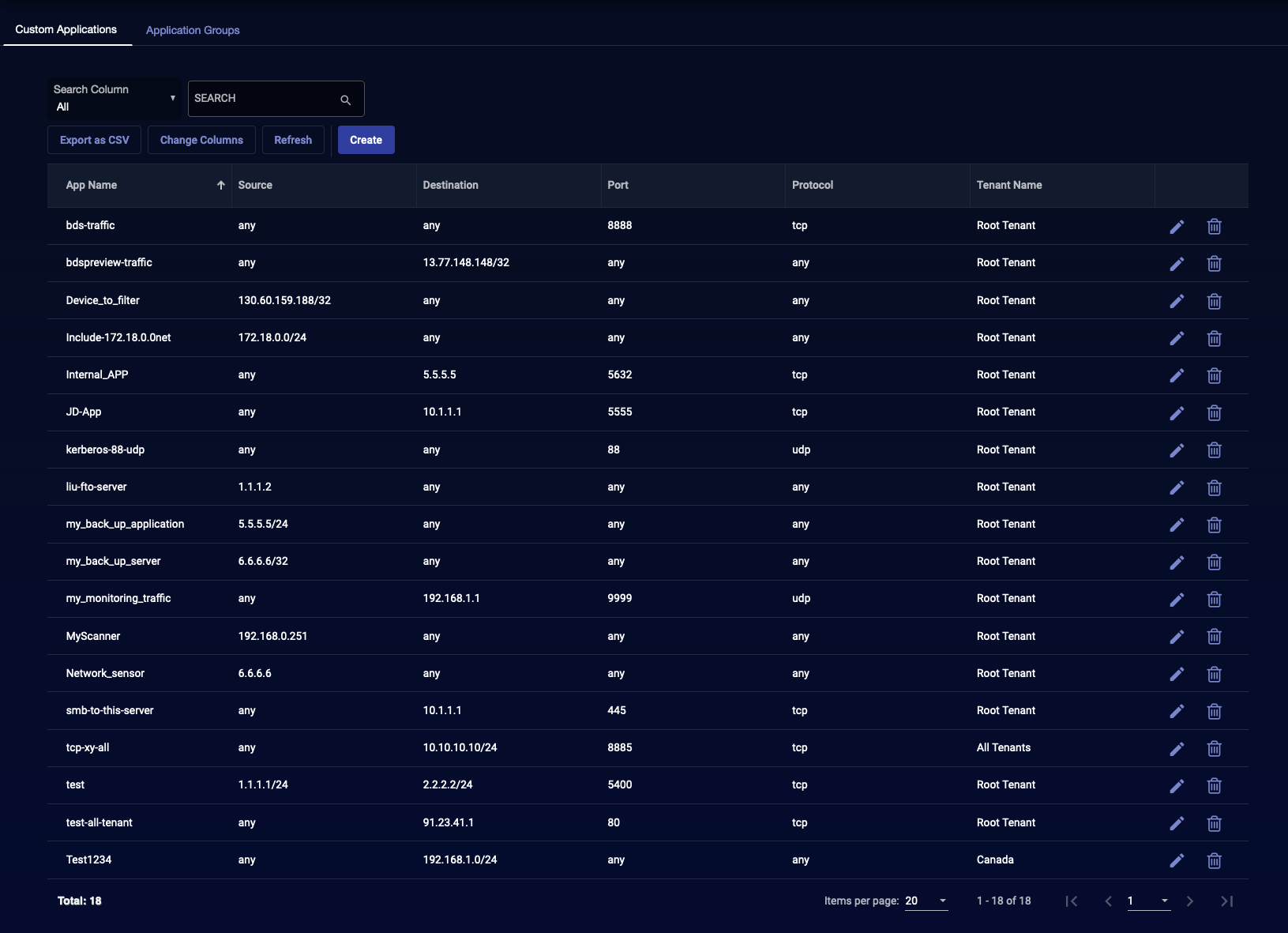This screenshot has height=933, width=1288.
Task: Expand the Items per page selector
Action: click(926, 901)
